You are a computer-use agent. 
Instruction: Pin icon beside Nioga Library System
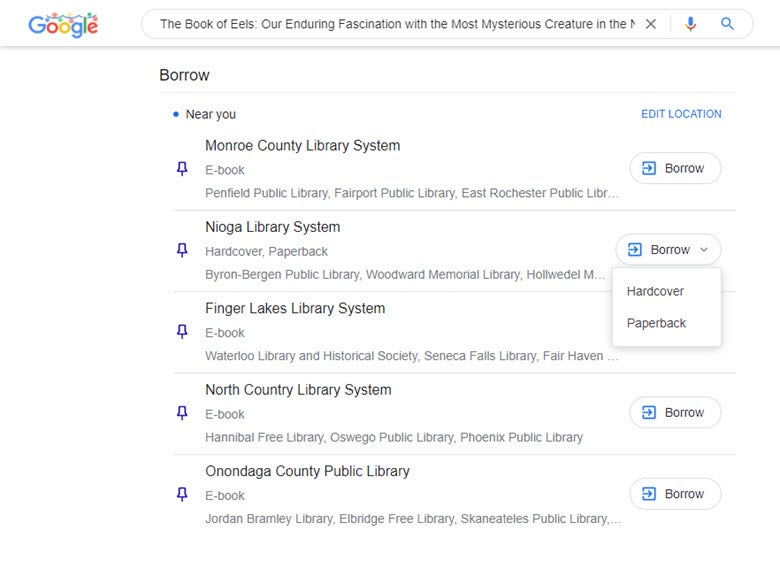(183, 250)
